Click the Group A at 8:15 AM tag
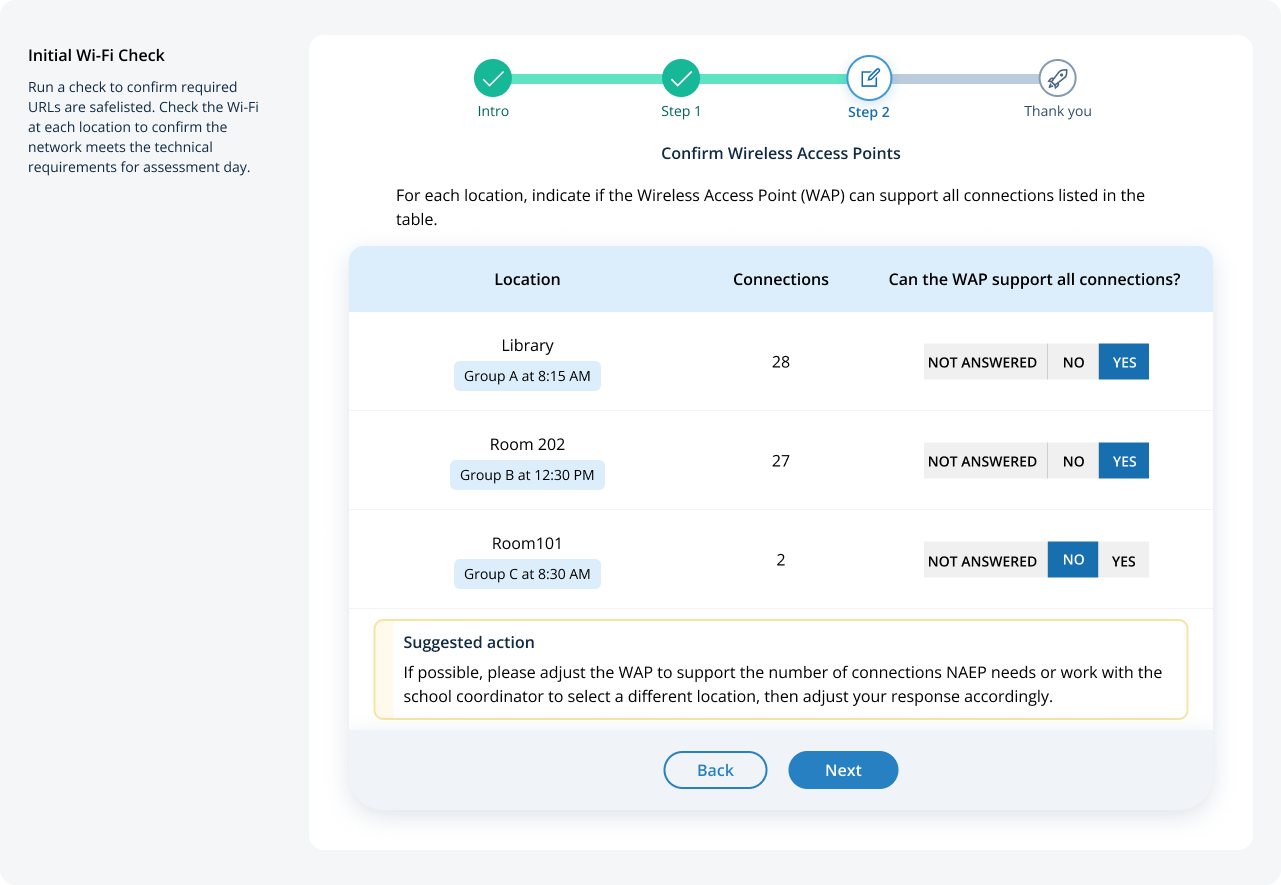This screenshot has height=885, width=1281. (x=527, y=376)
